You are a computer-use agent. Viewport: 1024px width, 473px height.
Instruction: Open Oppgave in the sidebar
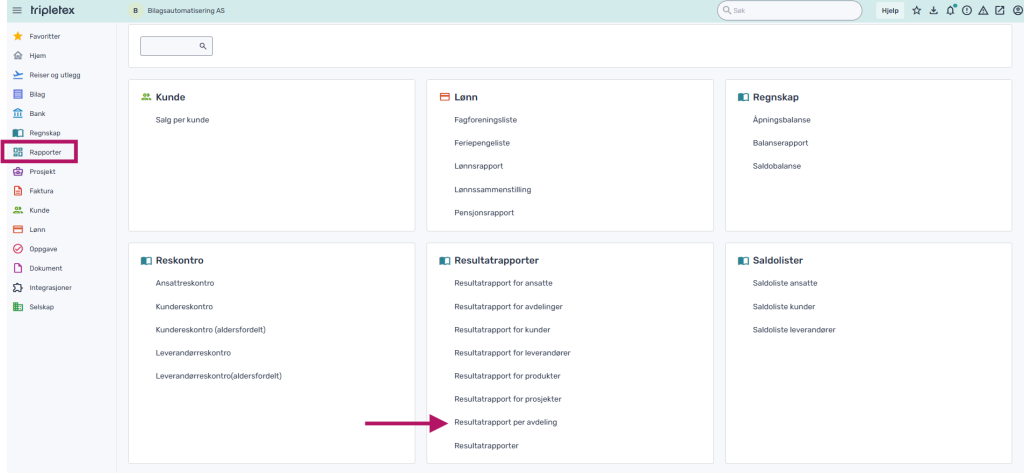[x=43, y=249]
